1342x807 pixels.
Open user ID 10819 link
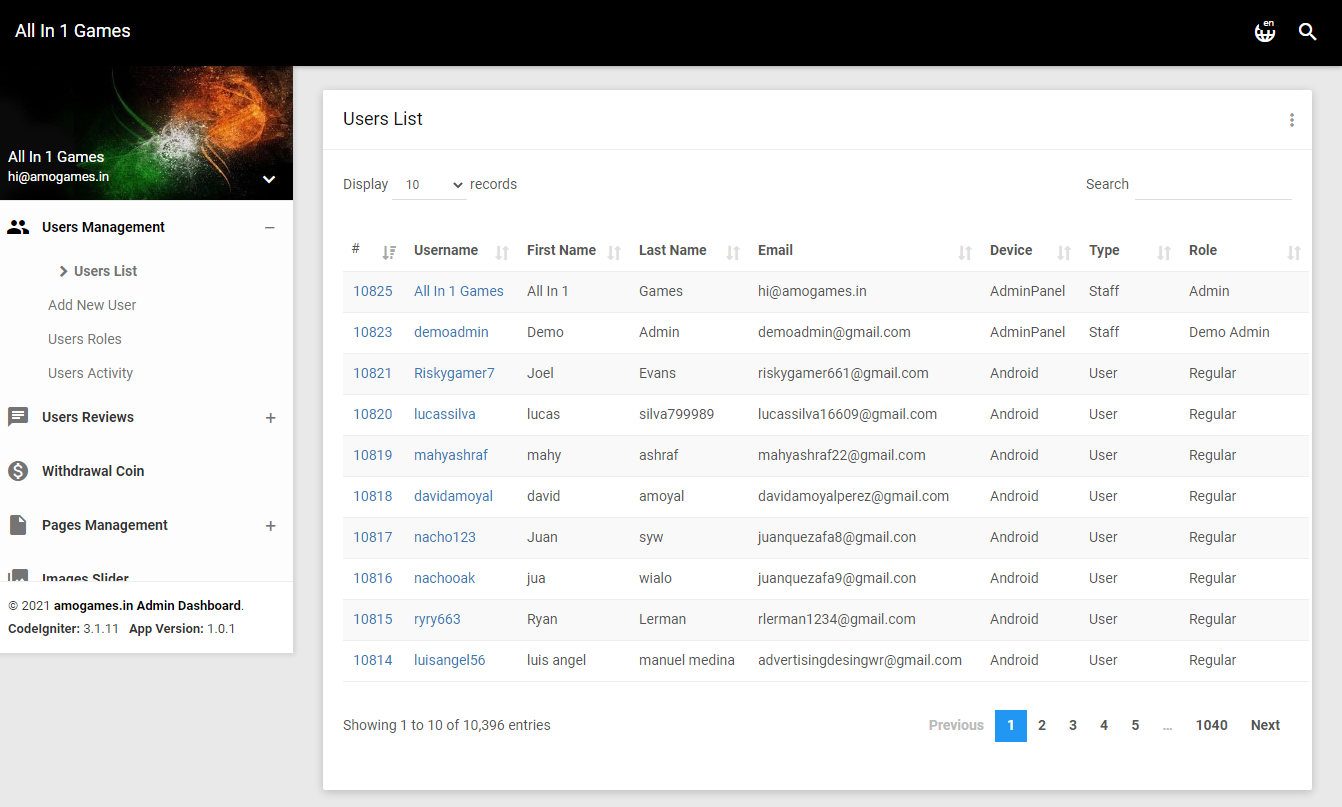(x=373, y=455)
